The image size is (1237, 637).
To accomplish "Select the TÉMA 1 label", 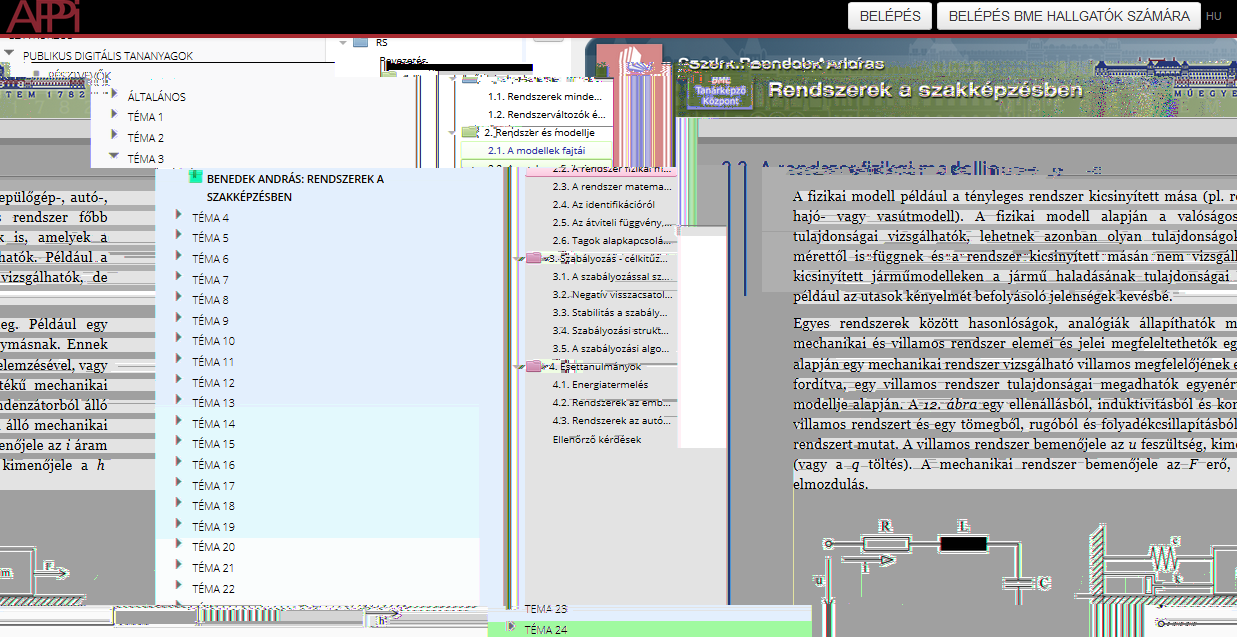I will [x=146, y=117].
